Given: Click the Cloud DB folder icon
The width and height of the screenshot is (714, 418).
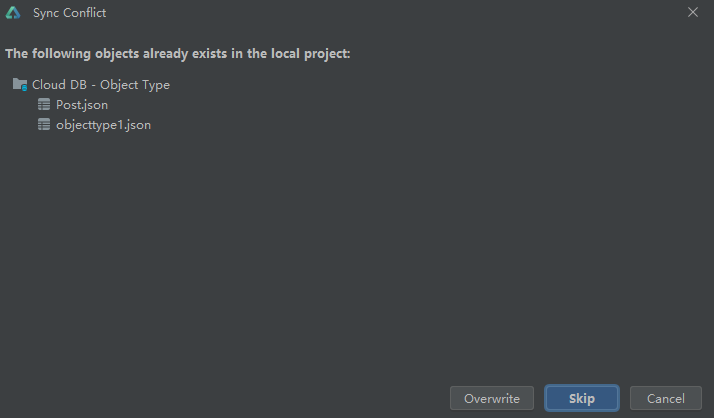Looking at the screenshot, I should [x=20, y=85].
